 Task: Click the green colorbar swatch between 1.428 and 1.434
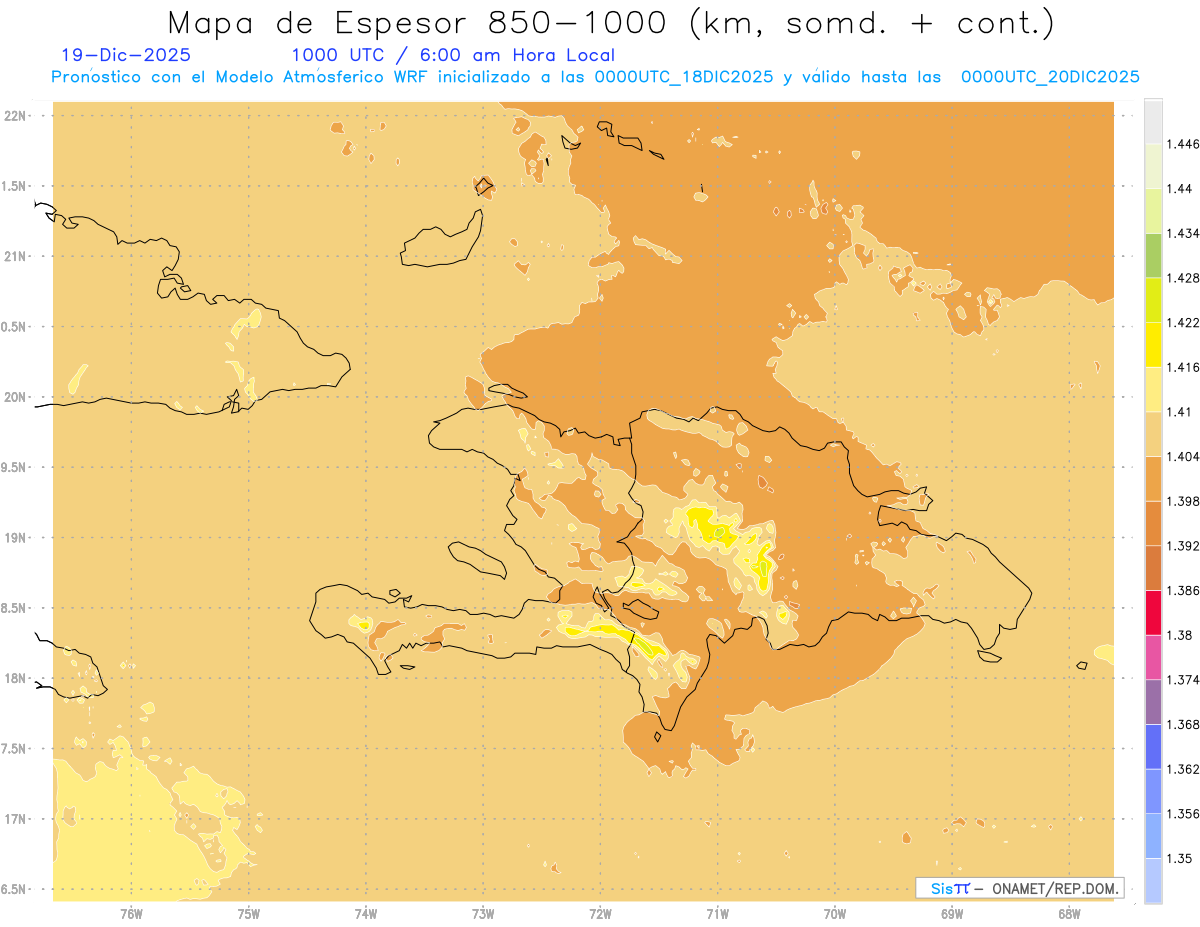1153,255
